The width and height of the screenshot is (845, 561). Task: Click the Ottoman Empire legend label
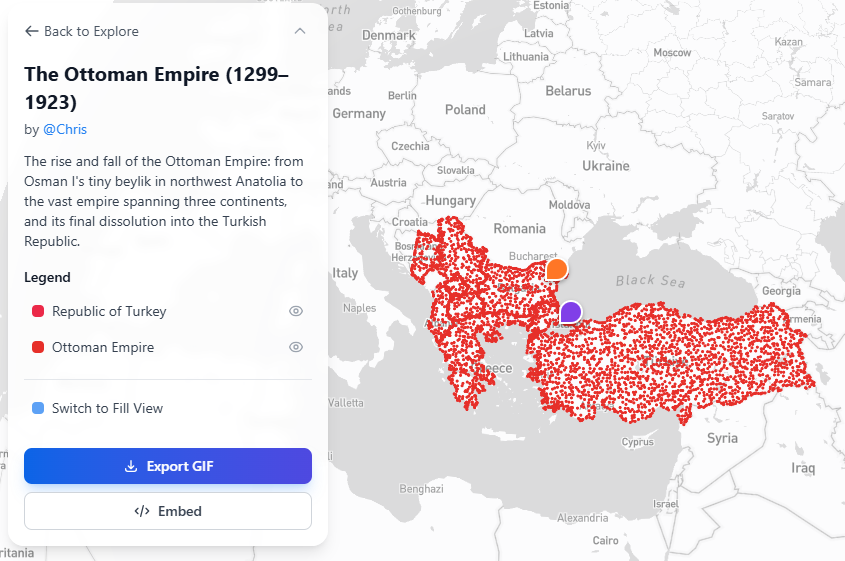pos(103,348)
